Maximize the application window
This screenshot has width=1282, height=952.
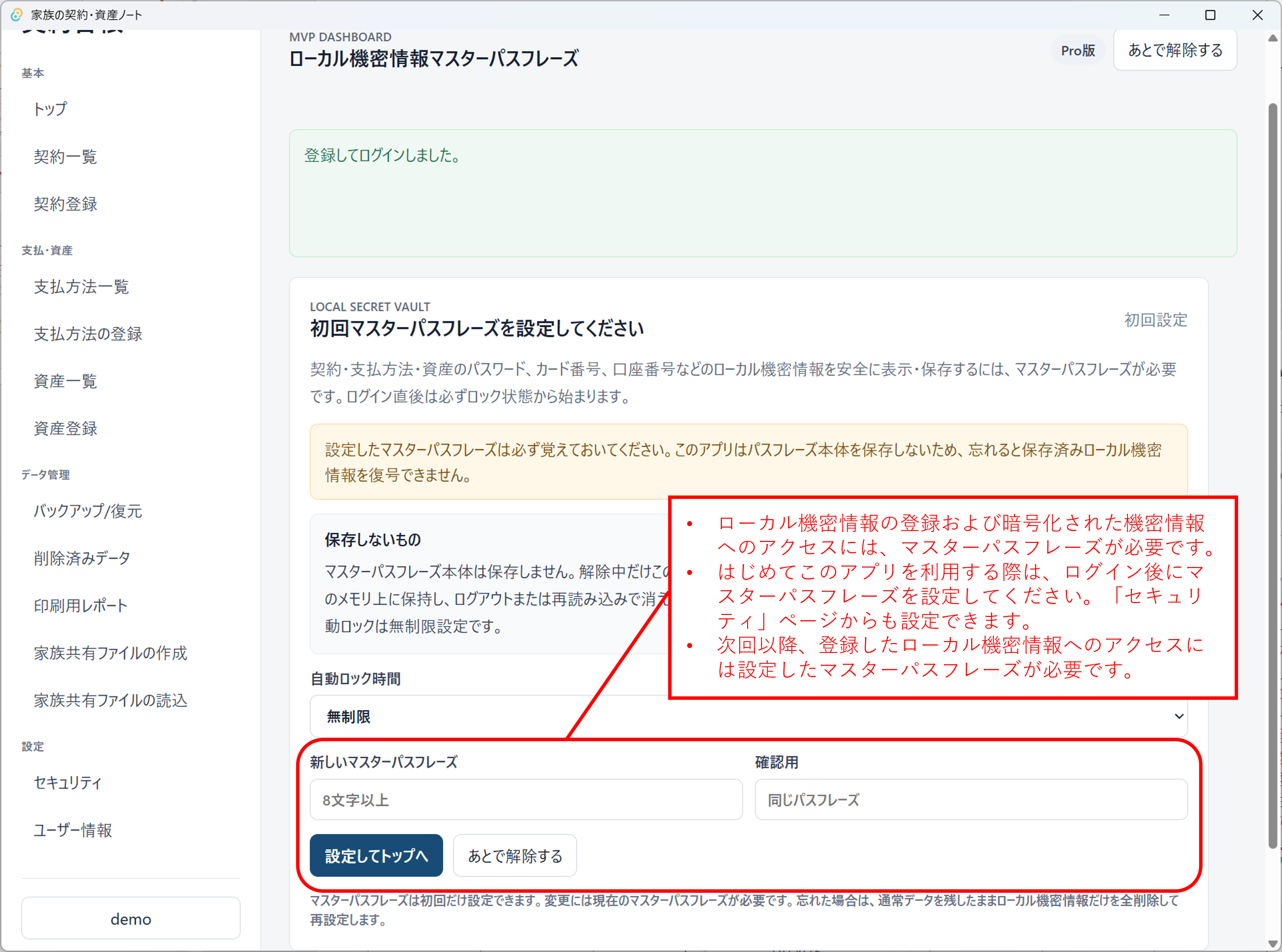[x=1210, y=15]
